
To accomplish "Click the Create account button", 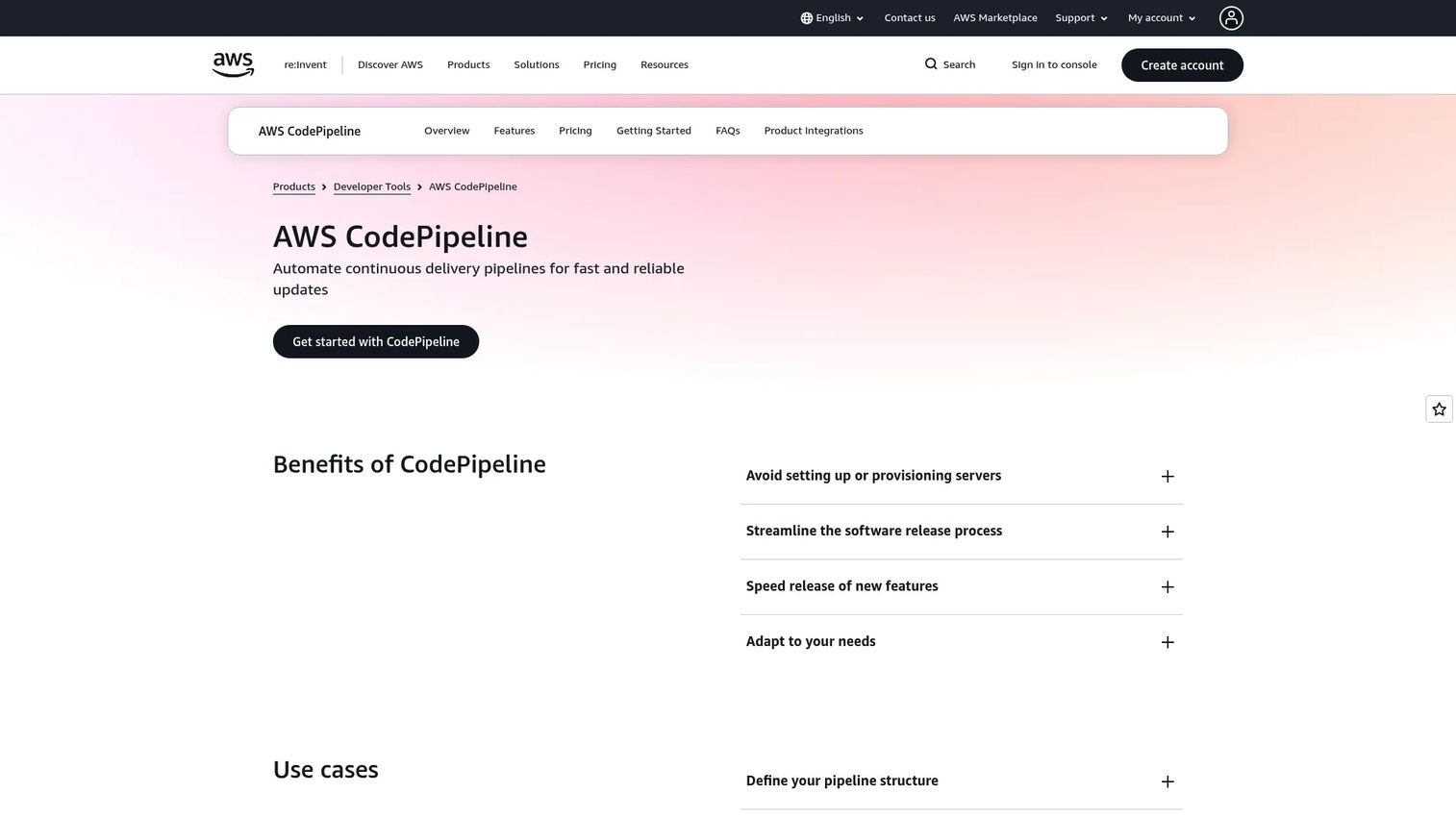I will point(1182,65).
